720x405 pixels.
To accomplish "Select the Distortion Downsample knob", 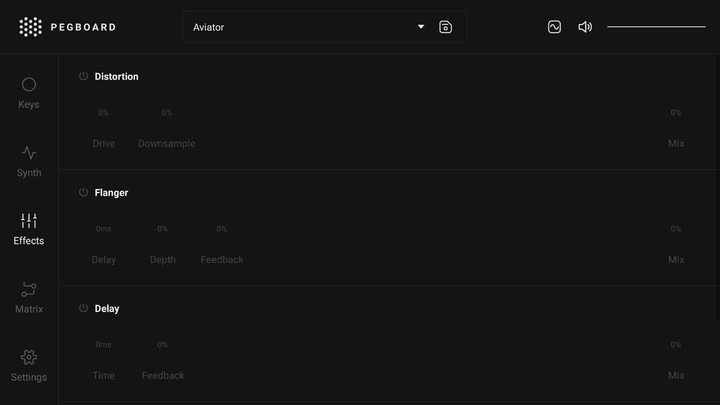I will [166, 115].
